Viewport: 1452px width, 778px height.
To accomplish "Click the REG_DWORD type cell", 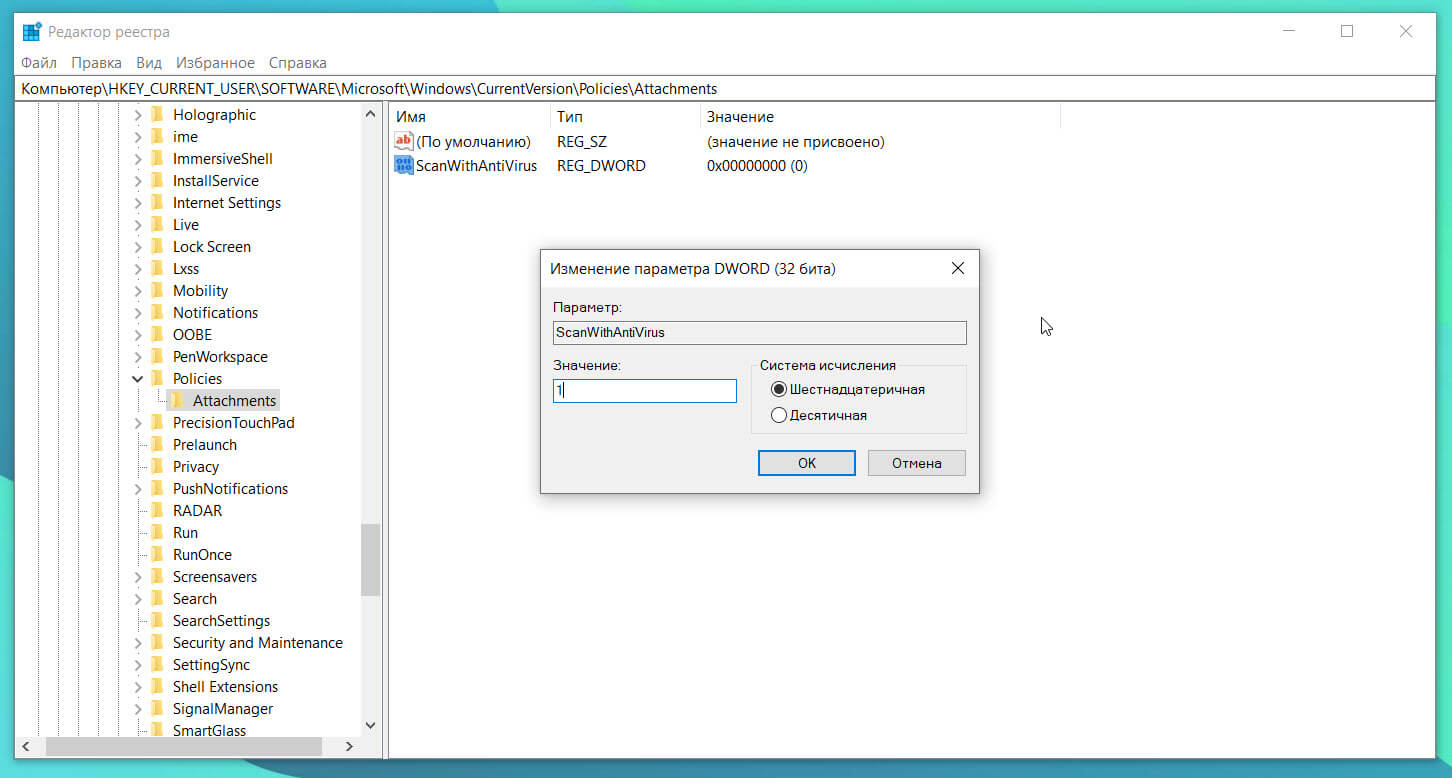I will 601,166.
